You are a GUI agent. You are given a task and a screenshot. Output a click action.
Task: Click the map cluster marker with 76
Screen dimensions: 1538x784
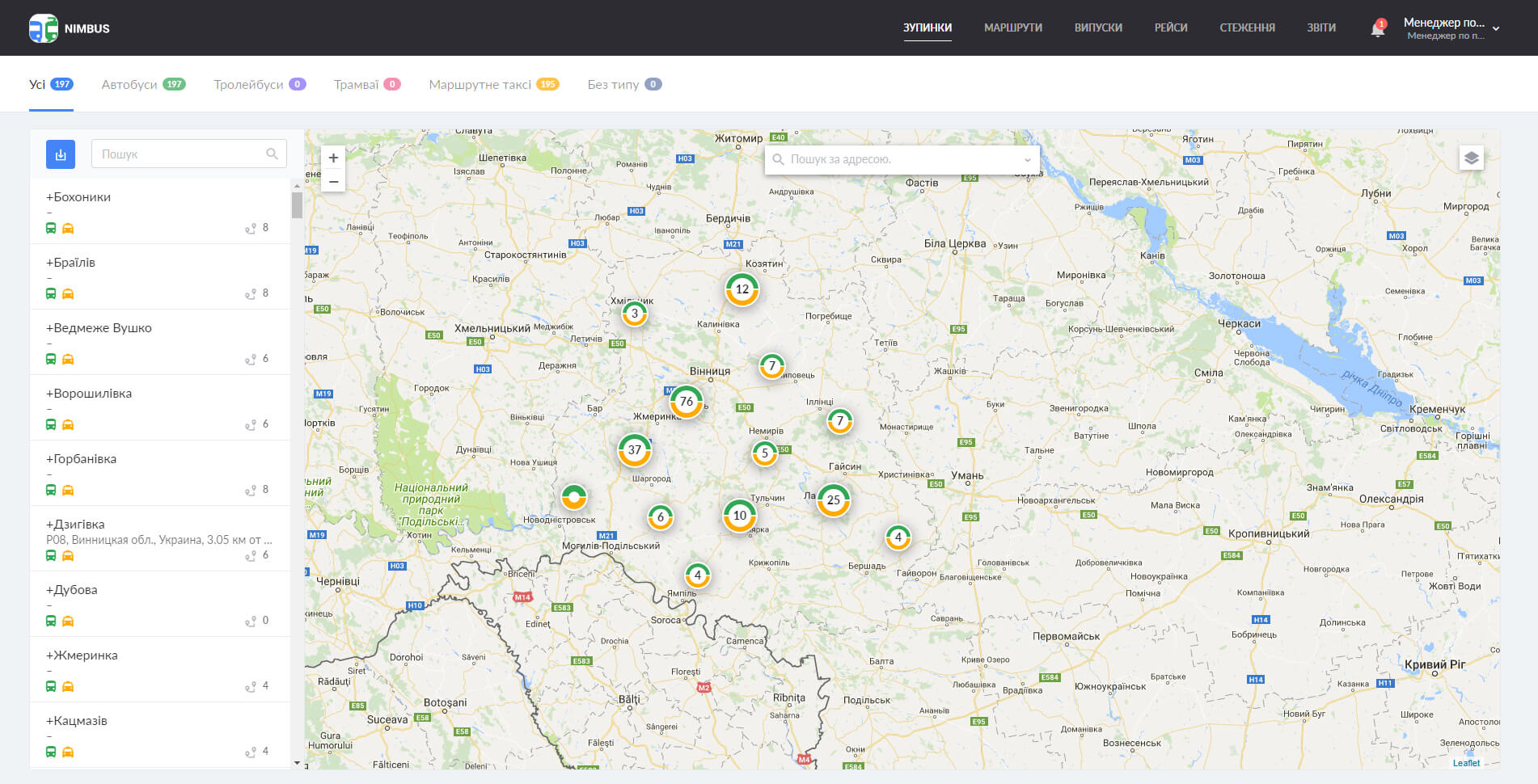pyautogui.click(x=686, y=402)
